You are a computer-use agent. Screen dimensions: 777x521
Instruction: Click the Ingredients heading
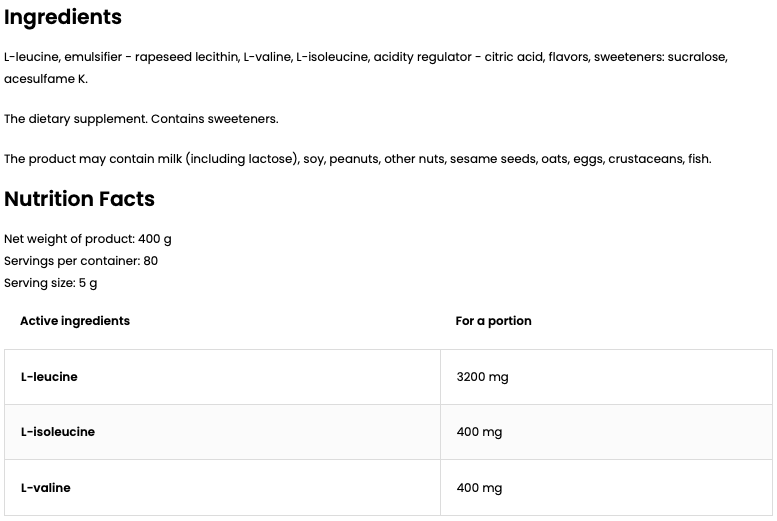[x=63, y=17]
